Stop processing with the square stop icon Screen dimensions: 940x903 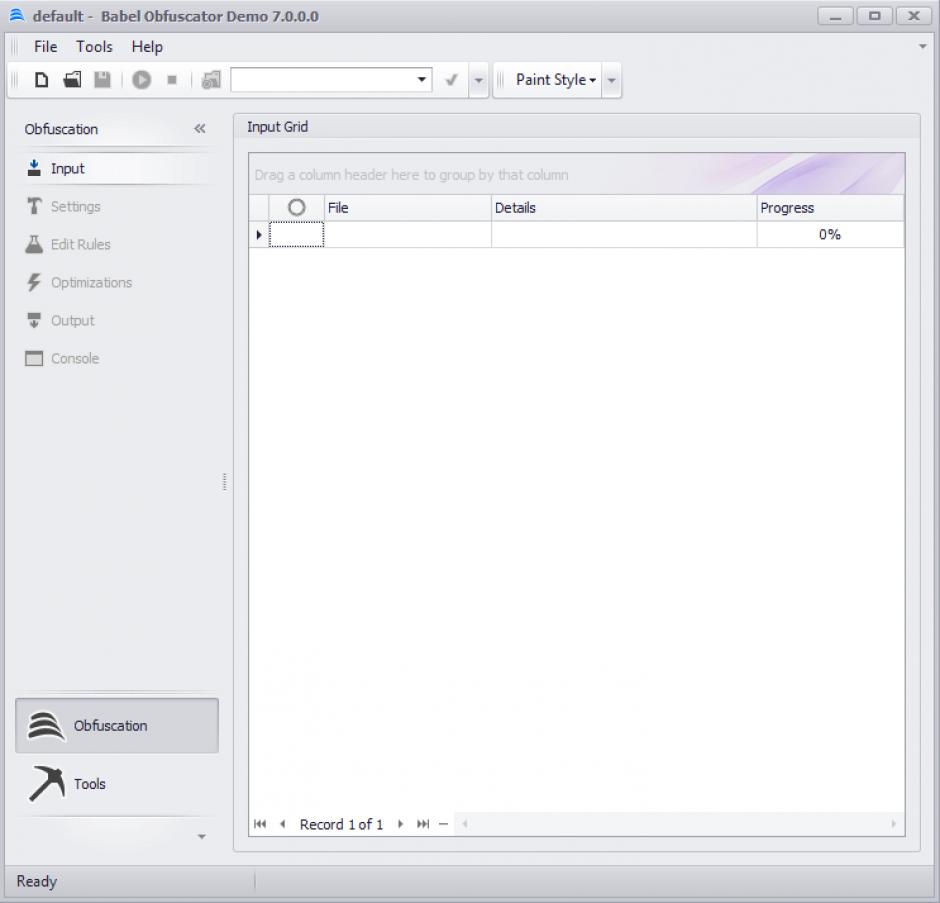(x=172, y=80)
